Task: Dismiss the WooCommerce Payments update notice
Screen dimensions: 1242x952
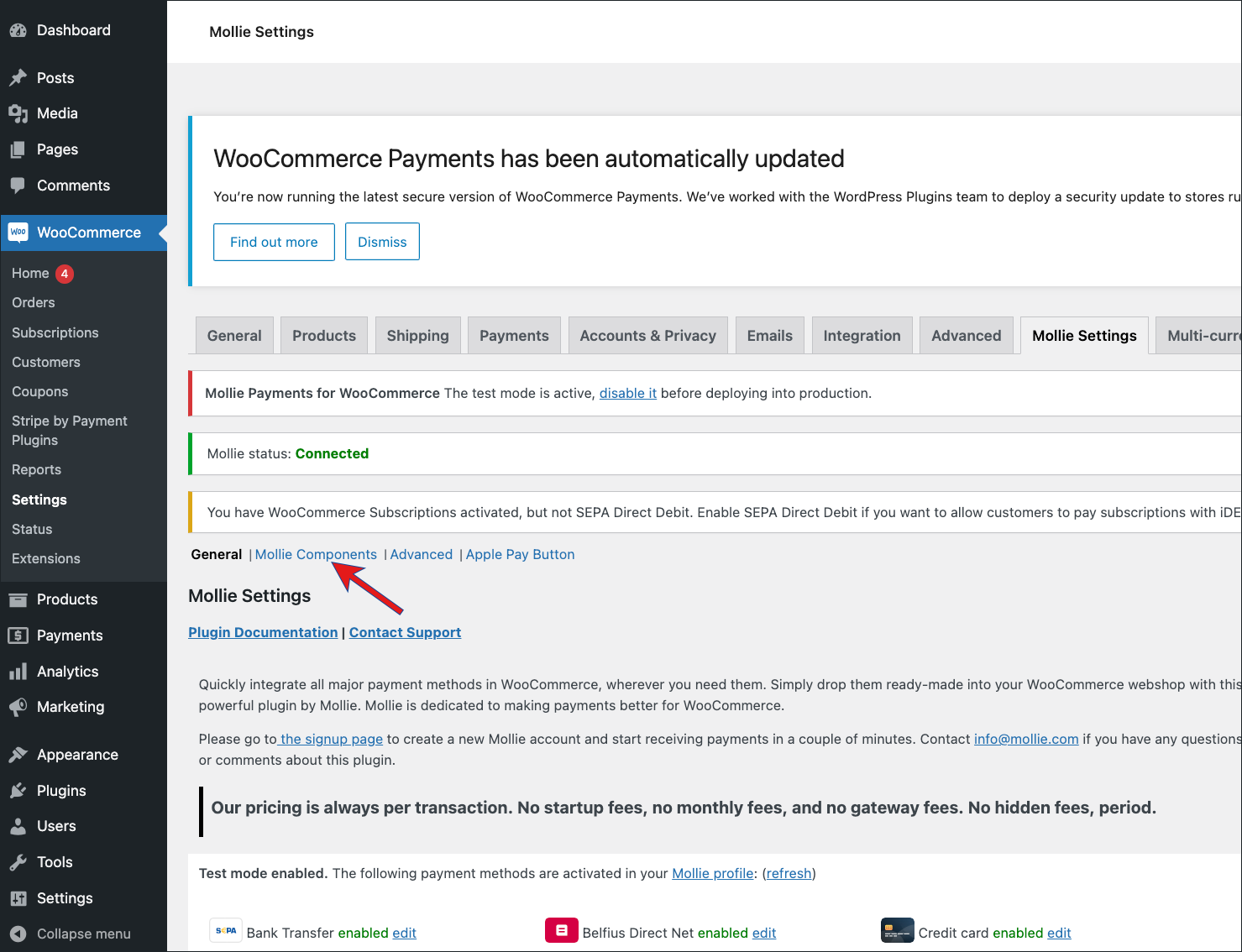Action: point(382,241)
